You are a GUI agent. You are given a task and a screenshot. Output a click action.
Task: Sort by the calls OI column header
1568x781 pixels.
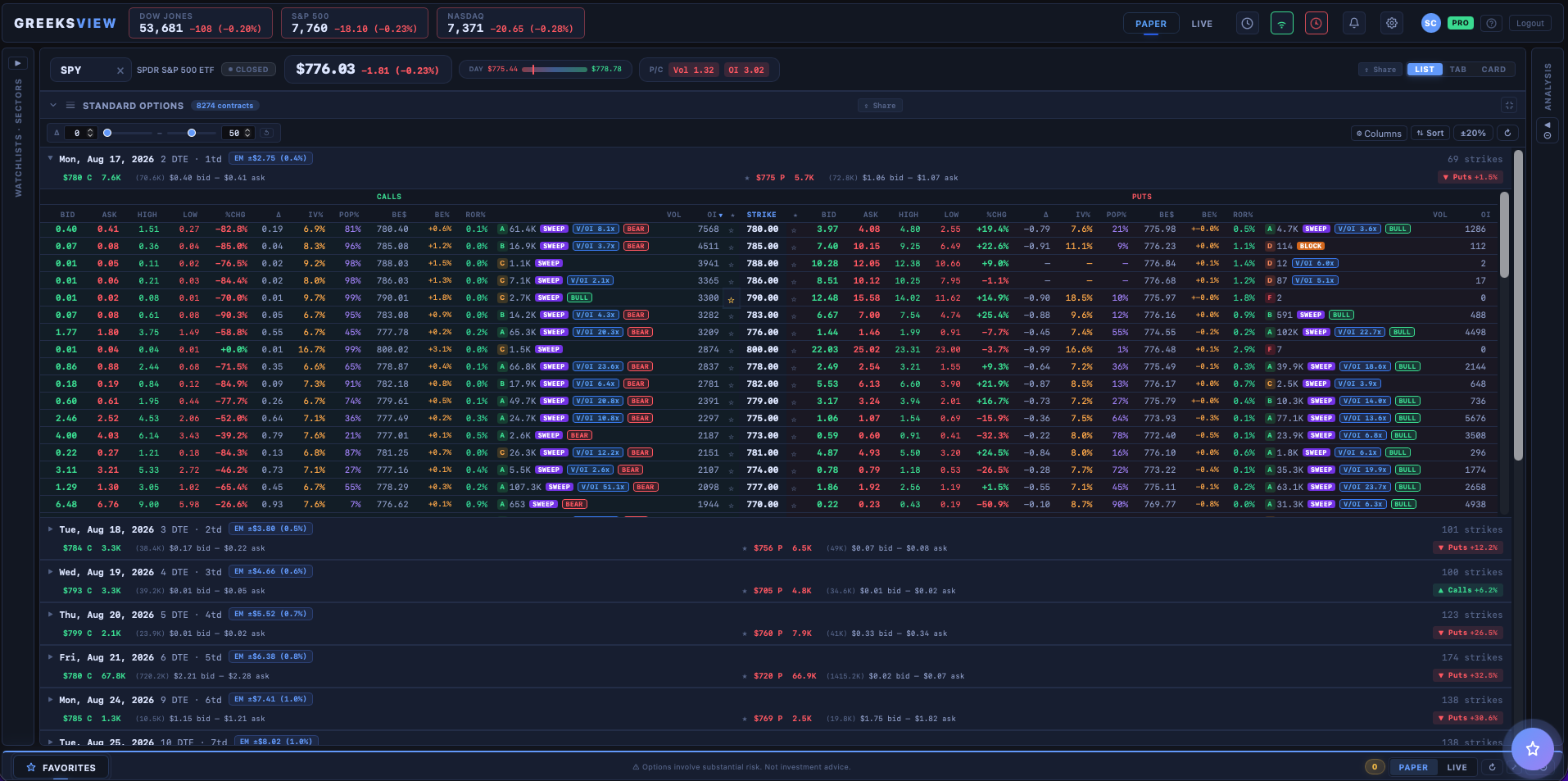[714, 215]
